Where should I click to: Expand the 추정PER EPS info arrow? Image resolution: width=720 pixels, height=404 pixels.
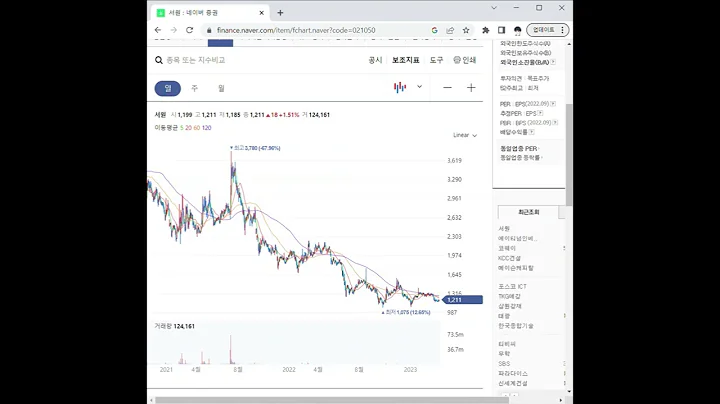540,113
